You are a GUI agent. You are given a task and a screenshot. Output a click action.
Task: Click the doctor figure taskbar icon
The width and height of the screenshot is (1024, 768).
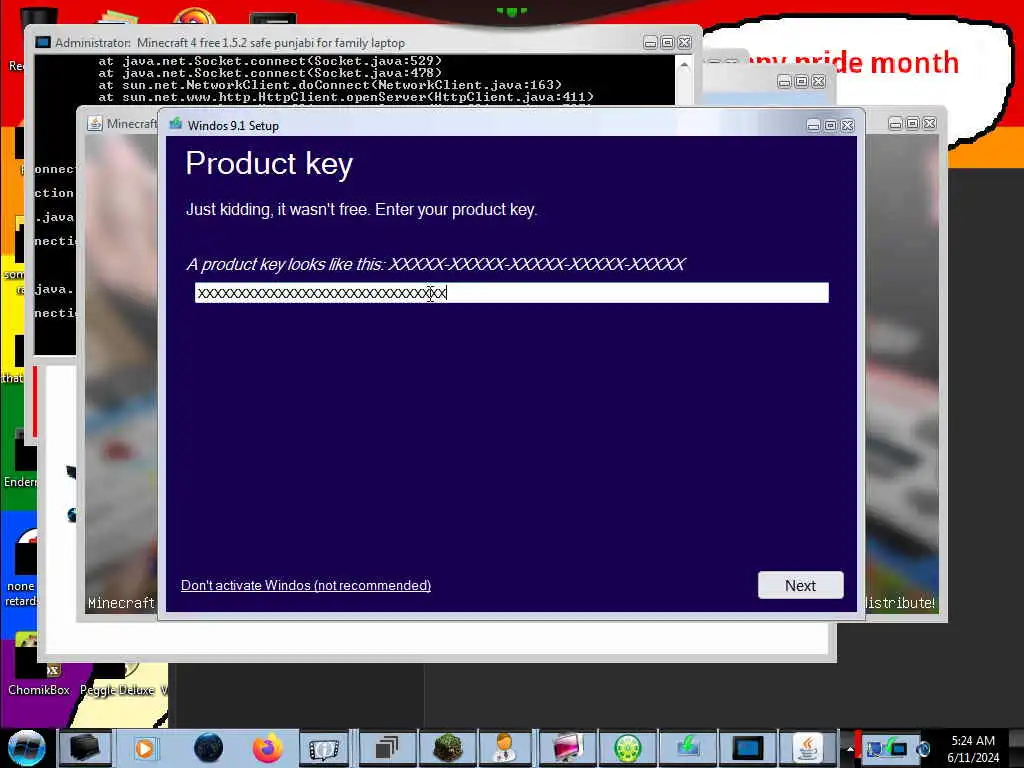[x=505, y=748]
